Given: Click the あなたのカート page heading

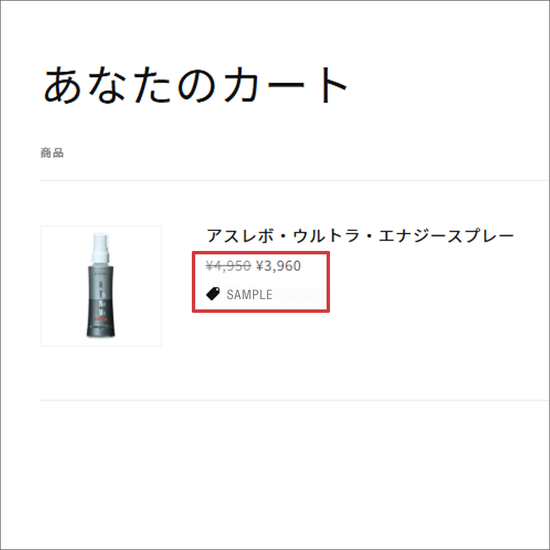Looking at the screenshot, I should [x=196, y=85].
